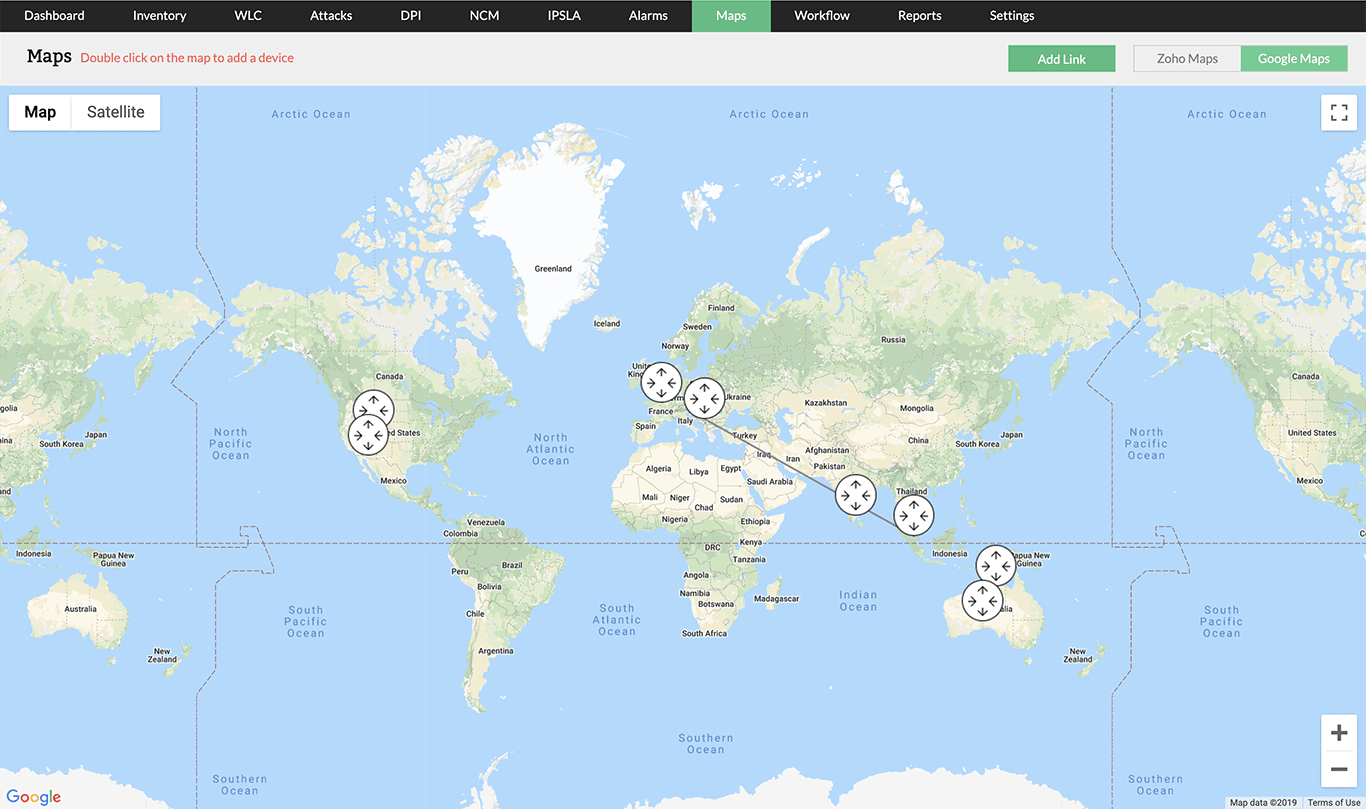Switch provider to Google Maps
The height and width of the screenshot is (809, 1366).
1294,58
